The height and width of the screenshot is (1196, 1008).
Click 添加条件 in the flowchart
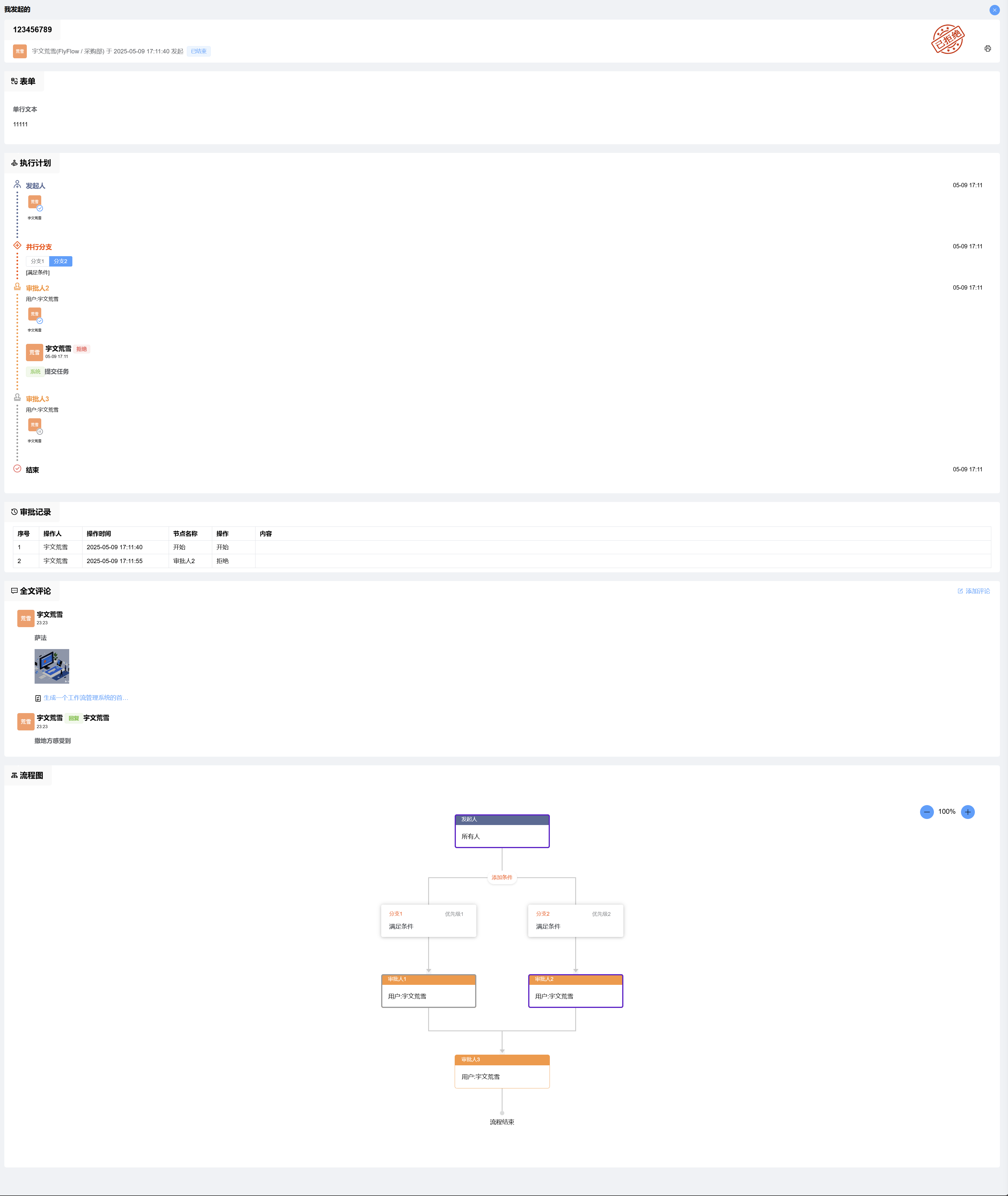[x=501, y=878]
